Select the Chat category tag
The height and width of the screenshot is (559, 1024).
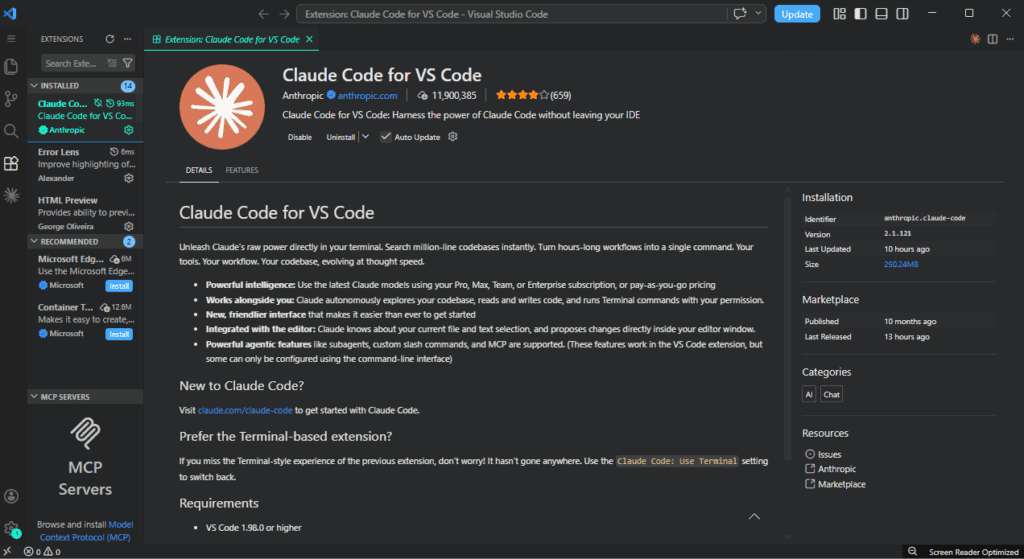tap(831, 394)
